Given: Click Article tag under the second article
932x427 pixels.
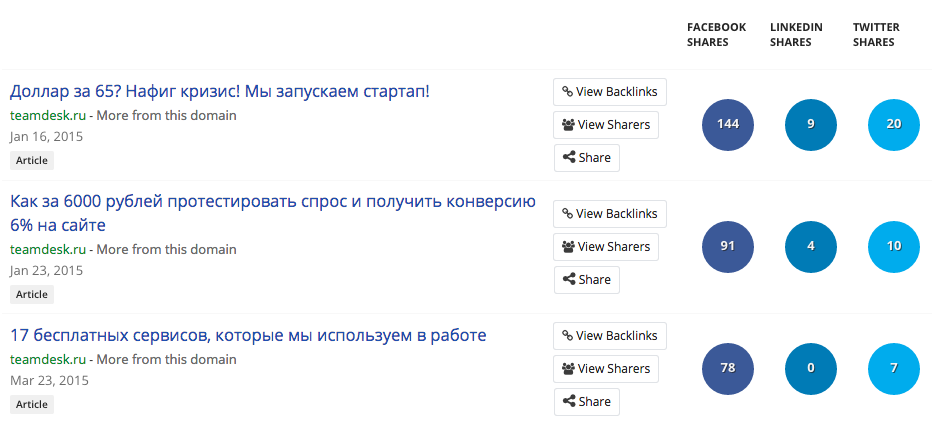Looking at the screenshot, I should [32, 294].
